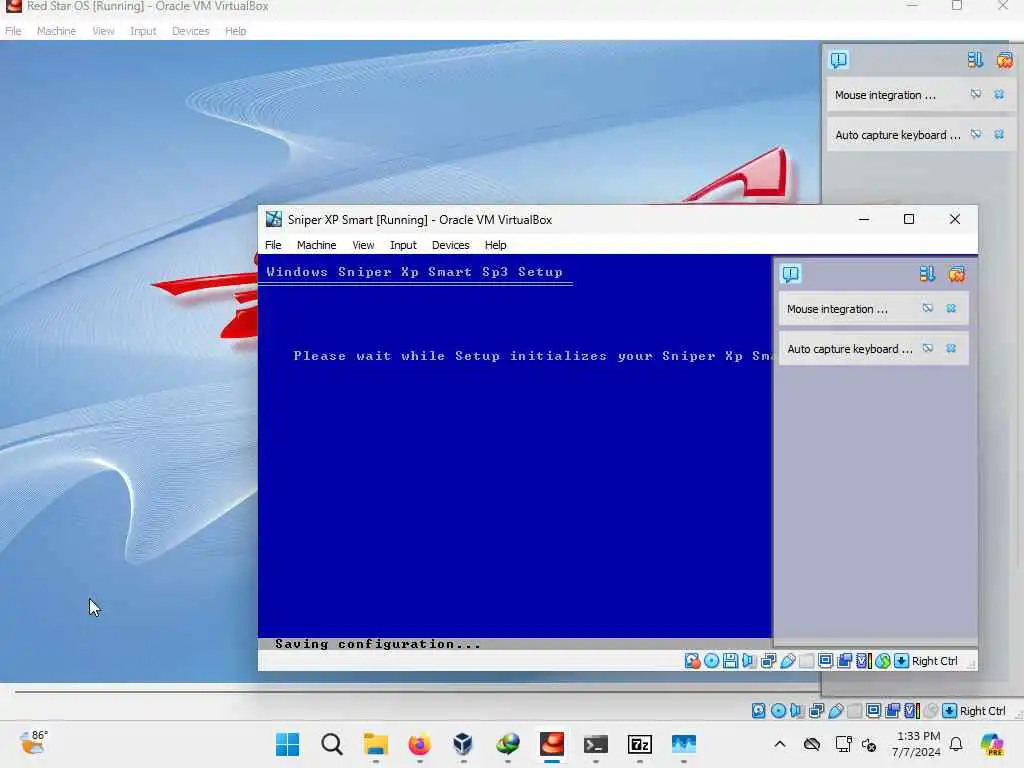Screen dimensions: 1024x768
Task: Delete all notifications in Sniper XP panel
Action: pos(957,274)
